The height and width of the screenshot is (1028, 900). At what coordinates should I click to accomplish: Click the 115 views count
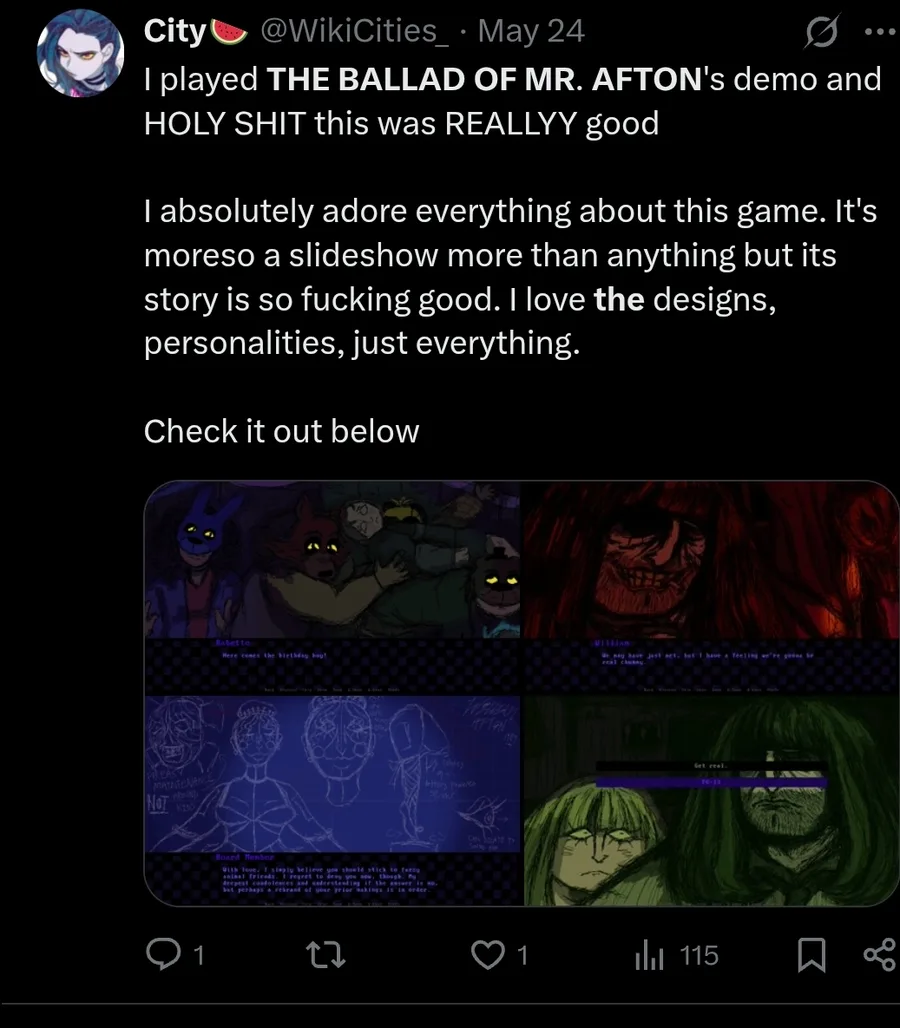699,956
